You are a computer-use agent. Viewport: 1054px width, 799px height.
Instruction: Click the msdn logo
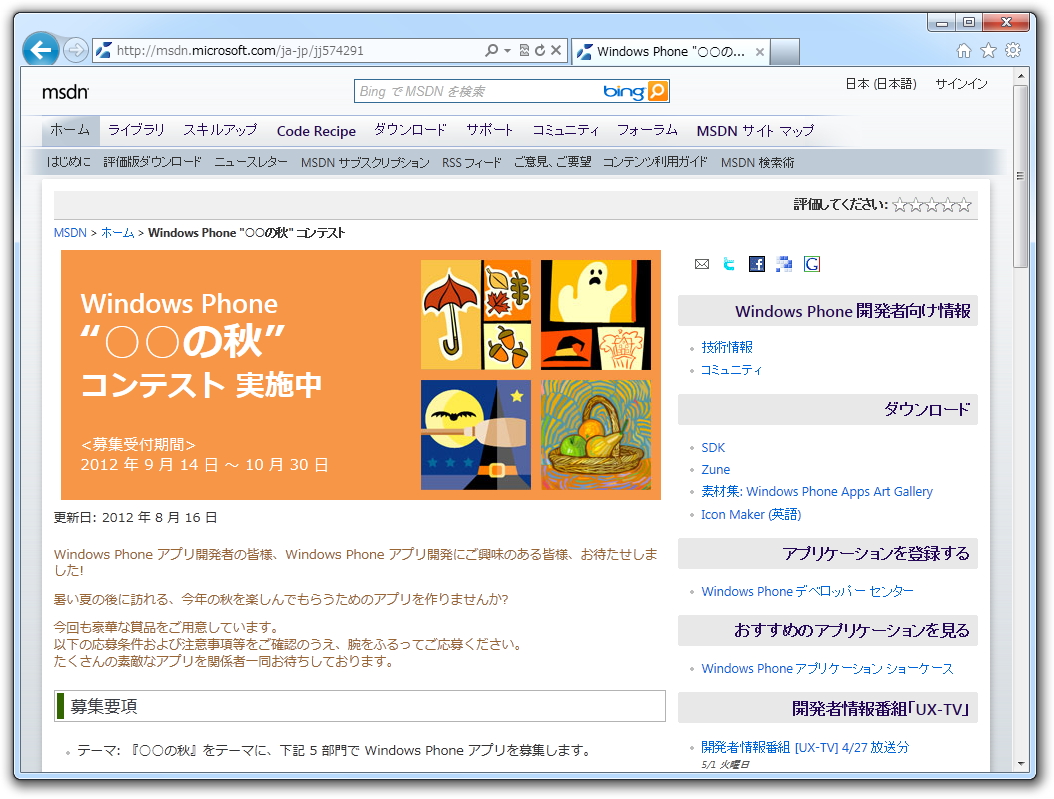click(x=65, y=92)
